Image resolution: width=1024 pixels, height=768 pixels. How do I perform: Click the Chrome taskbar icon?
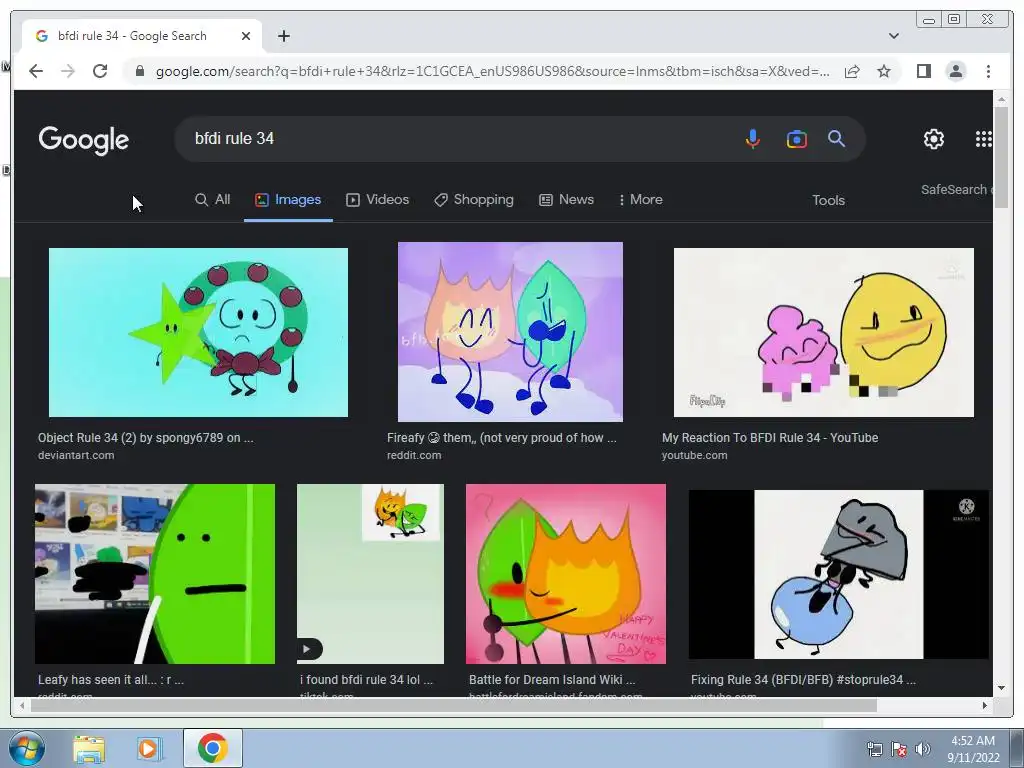pos(212,748)
